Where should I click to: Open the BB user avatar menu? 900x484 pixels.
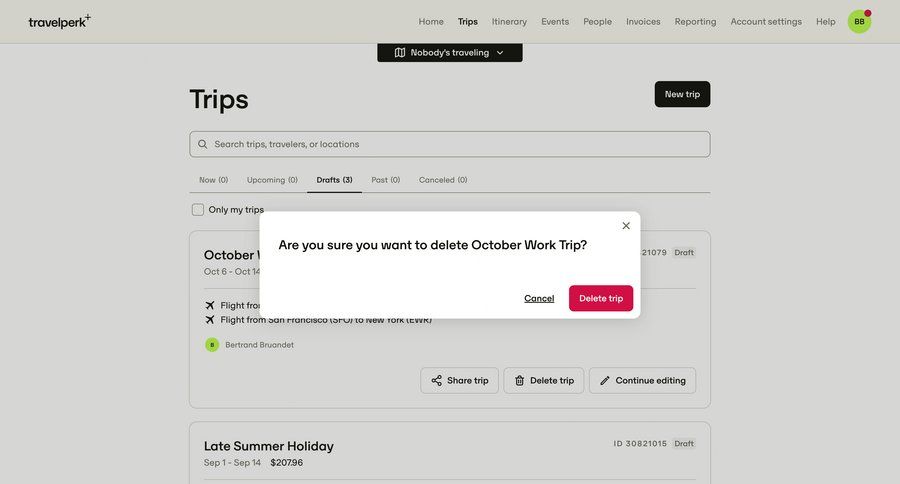859,21
